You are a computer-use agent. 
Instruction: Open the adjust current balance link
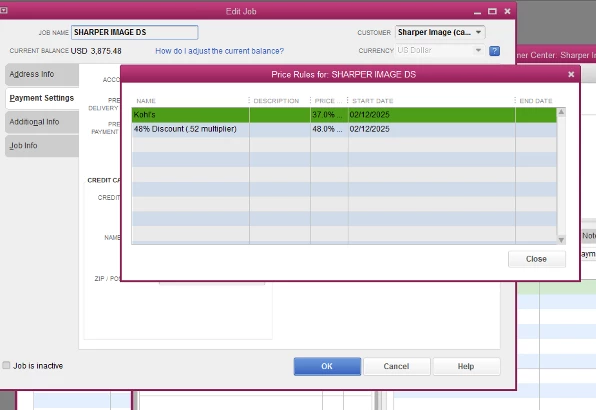click(x=219, y=51)
